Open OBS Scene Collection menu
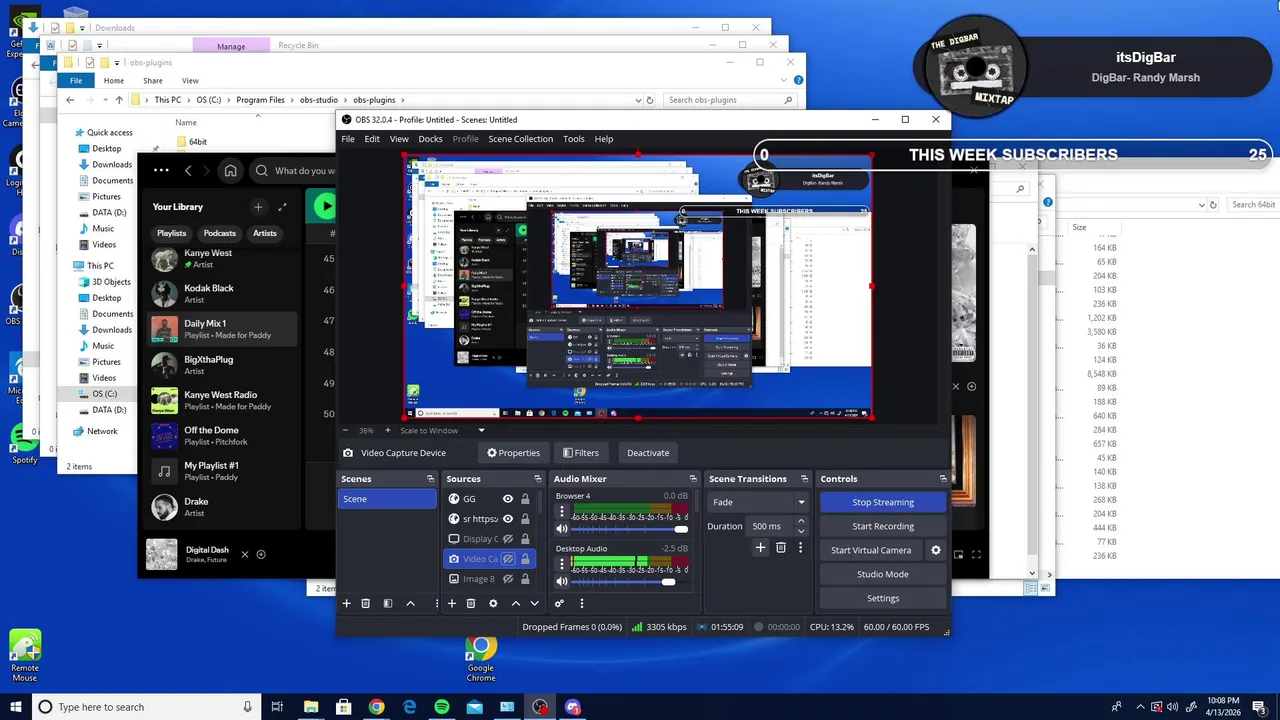Viewport: 1280px width, 720px height. (520, 139)
